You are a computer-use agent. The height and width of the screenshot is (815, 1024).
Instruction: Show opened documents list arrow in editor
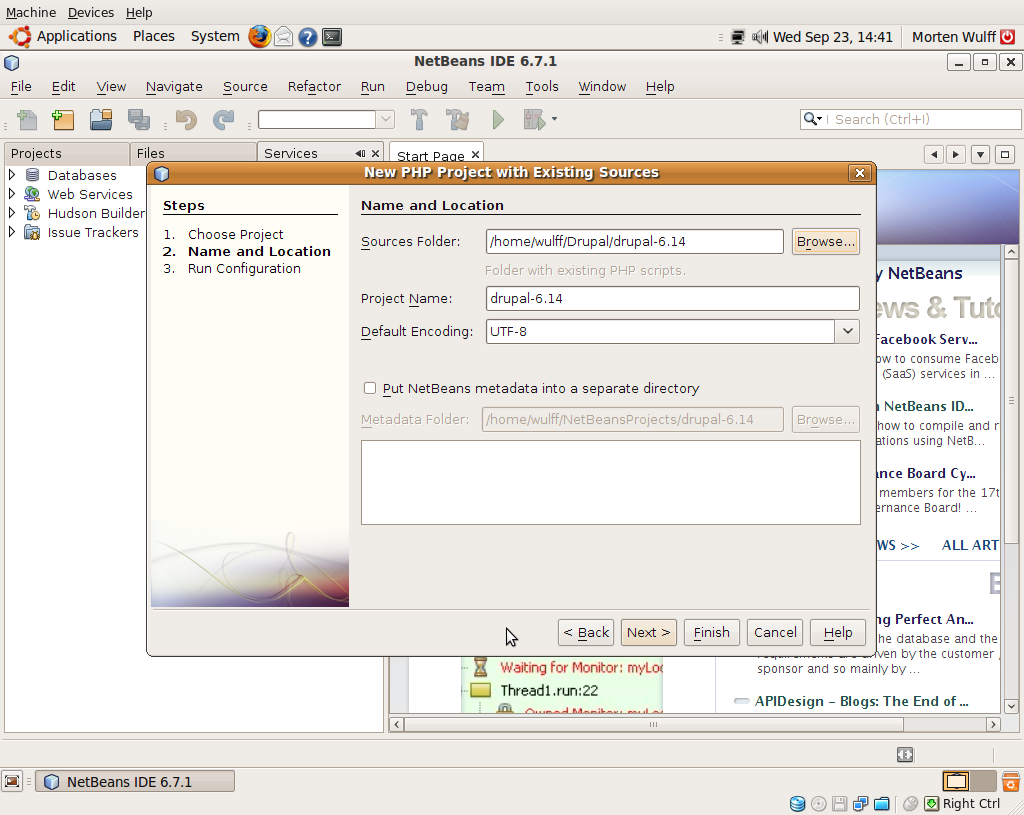tap(980, 155)
